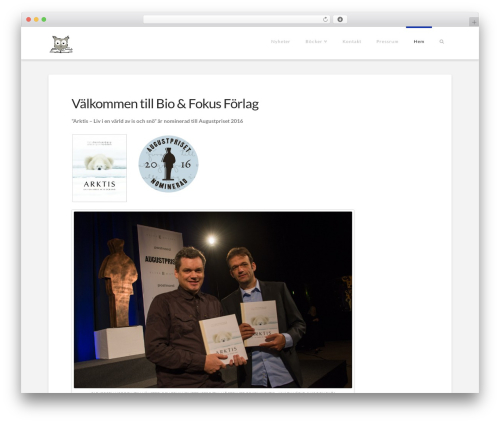500x423 pixels.
Task: Maximize the window with the green button
Action: coord(44,19)
